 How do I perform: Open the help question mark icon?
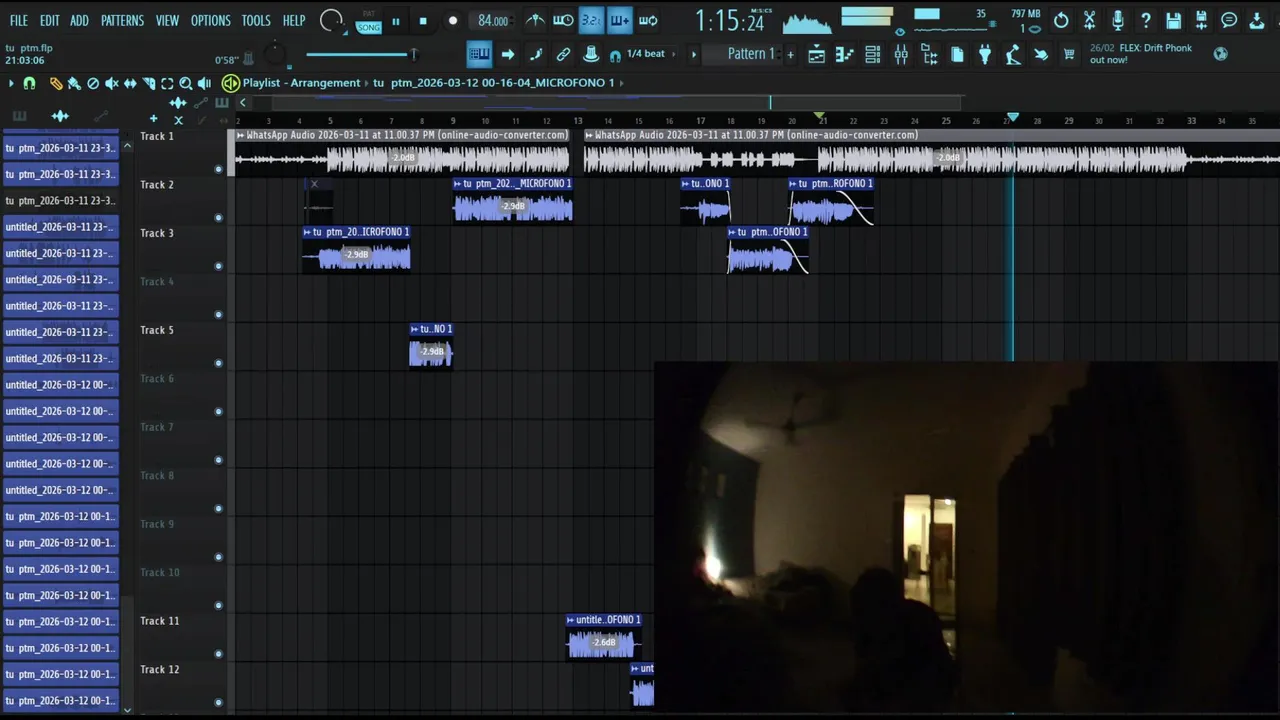pyautogui.click(x=1145, y=20)
